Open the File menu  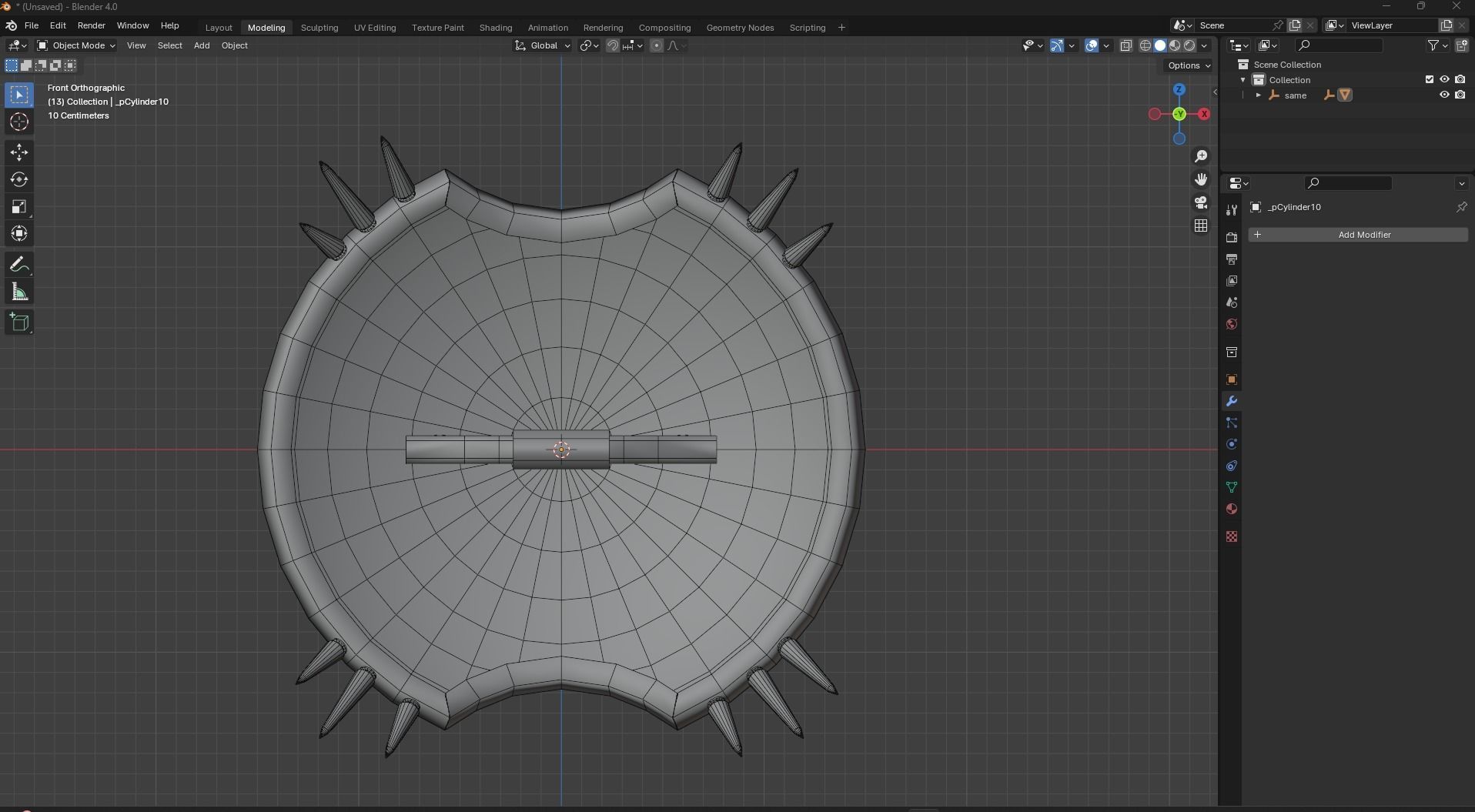[32, 25]
